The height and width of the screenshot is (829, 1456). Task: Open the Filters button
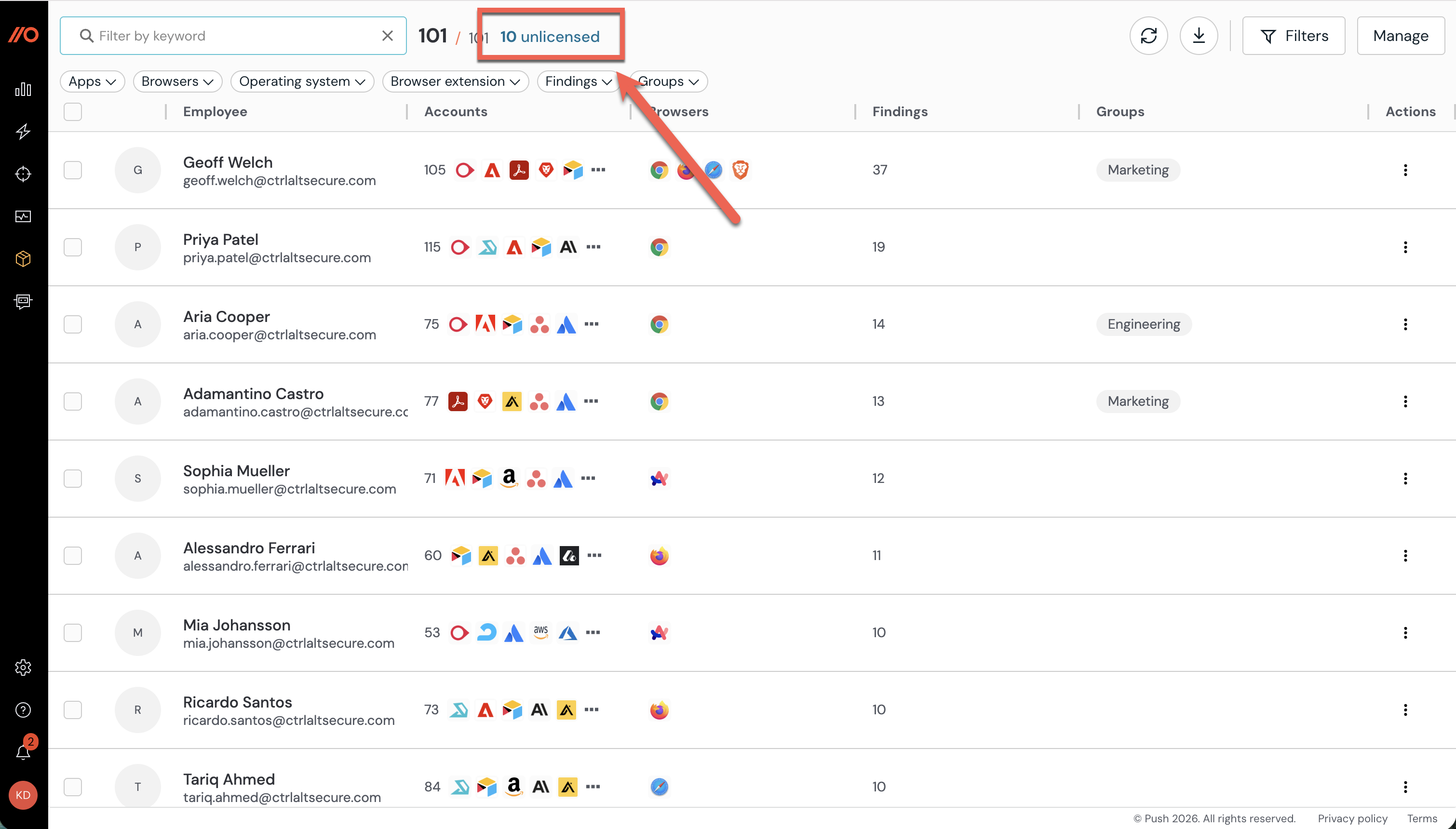tap(1293, 36)
